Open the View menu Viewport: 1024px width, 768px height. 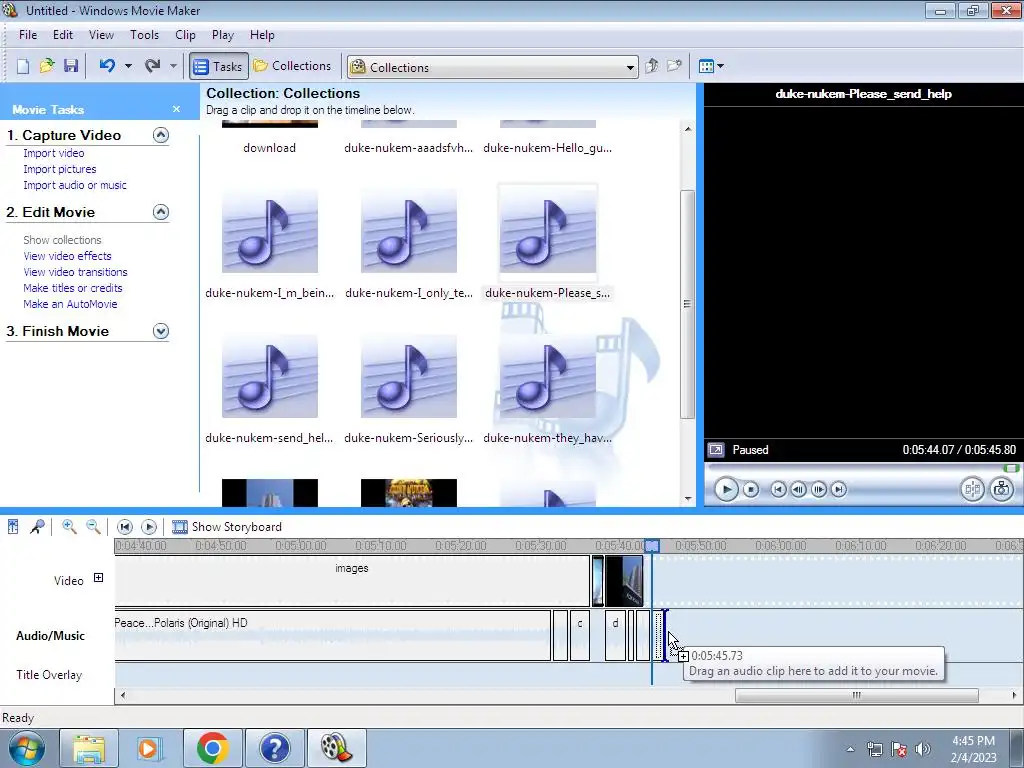tap(101, 35)
